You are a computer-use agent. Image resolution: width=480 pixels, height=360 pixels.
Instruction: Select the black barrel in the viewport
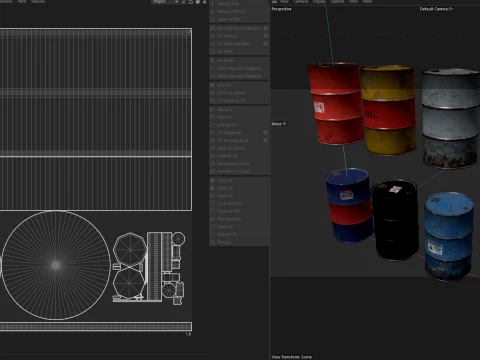click(x=395, y=220)
